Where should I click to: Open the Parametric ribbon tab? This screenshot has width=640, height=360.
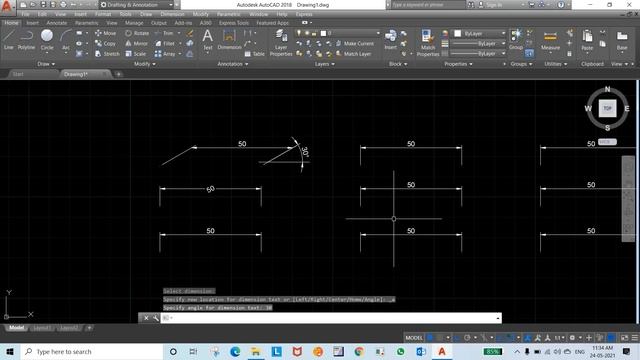coord(87,23)
